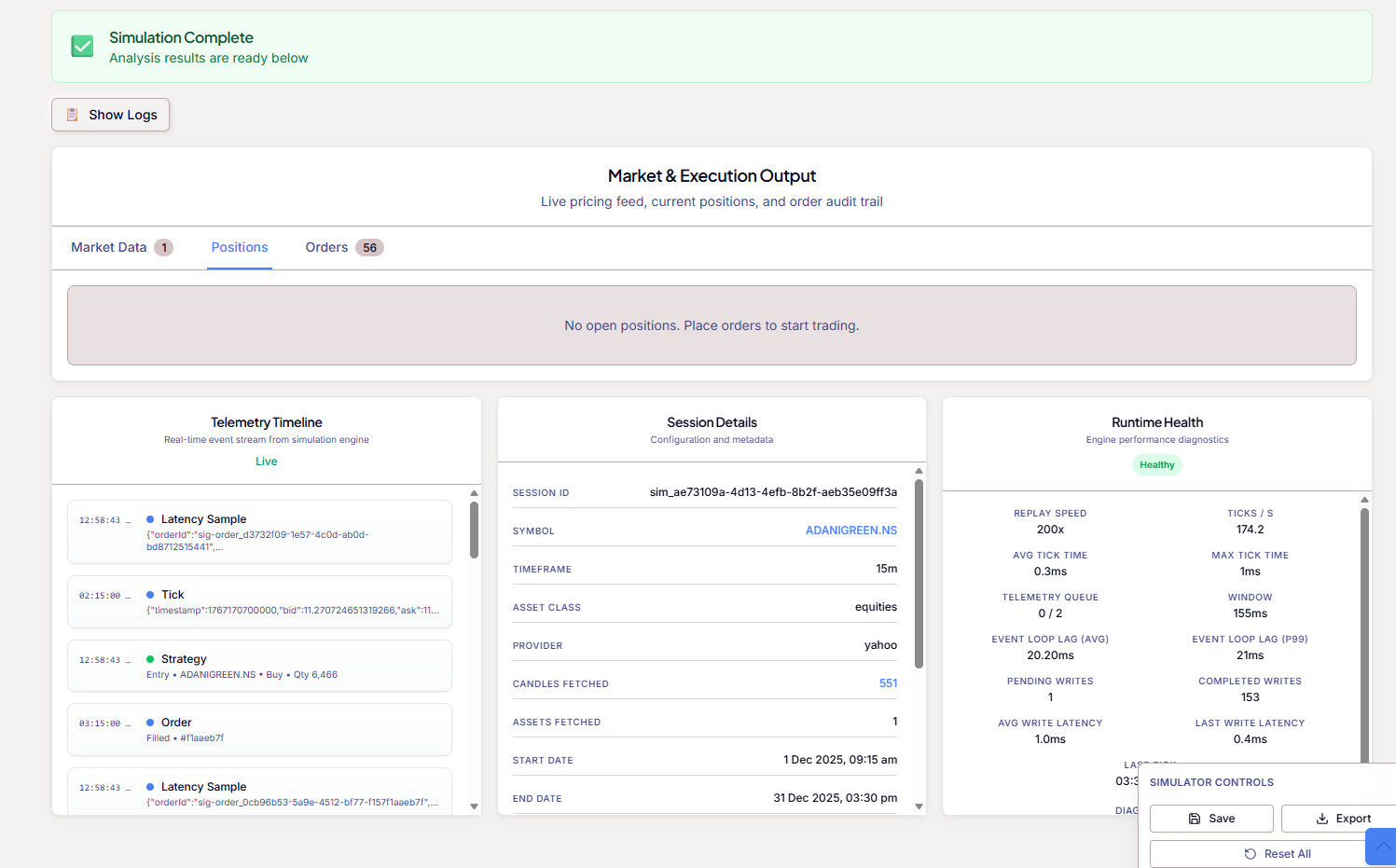1396x868 pixels.
Task: Click the Healthy status badge
Action: [1156, 465]
